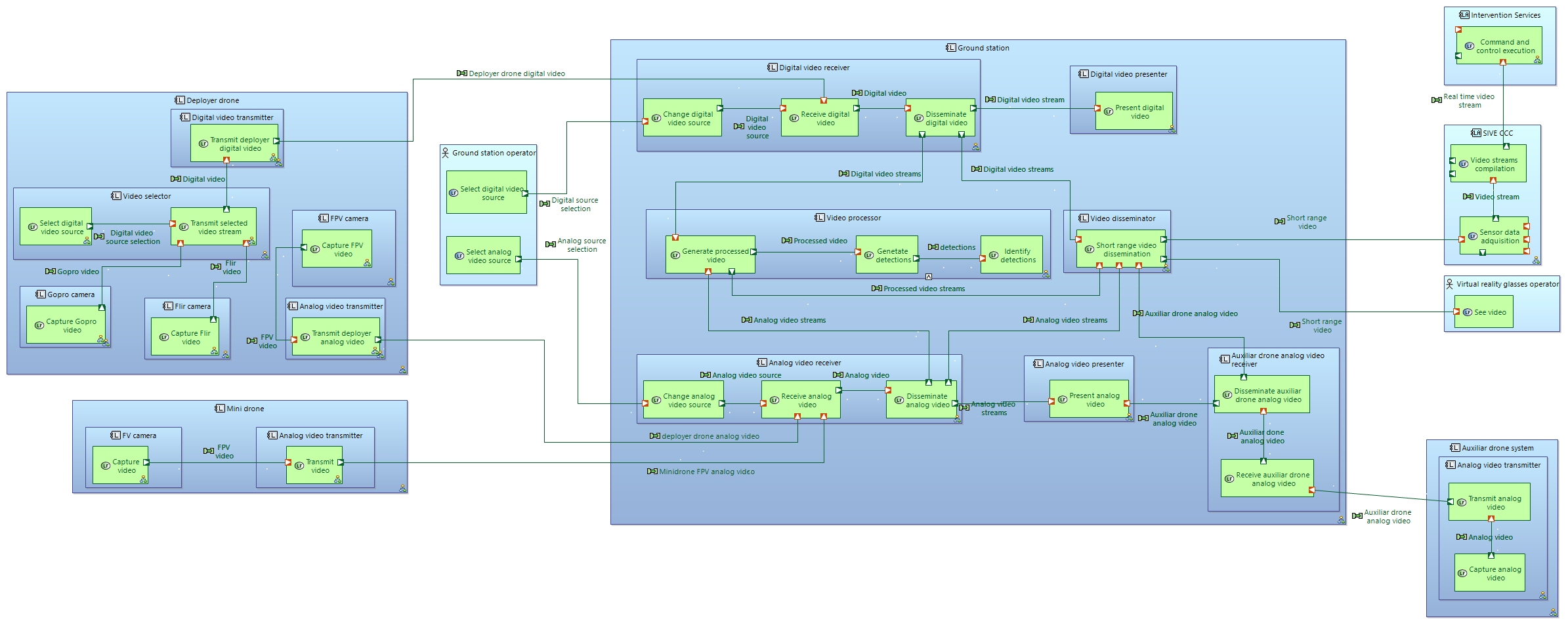The height and width of the screenshot is (625, 1568).
Task: Select the Receive auxiliar drone analog video function
Action: tap(1267, 478)
